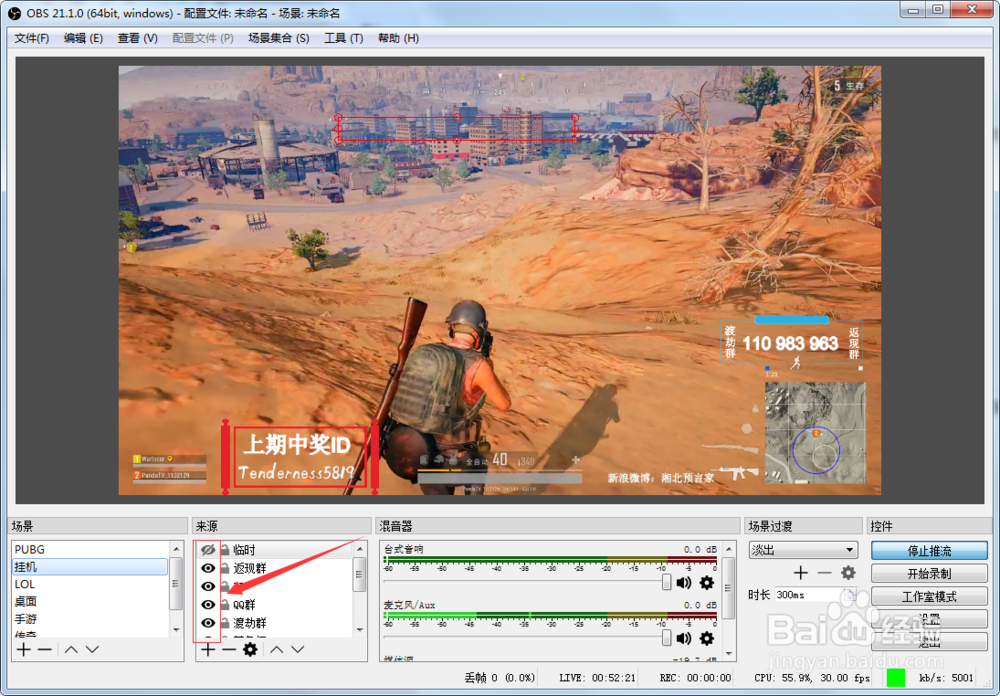Screen dimensions: 1000x696
Task: Click the 台式音响 volume slider handle
Action: 666,582
